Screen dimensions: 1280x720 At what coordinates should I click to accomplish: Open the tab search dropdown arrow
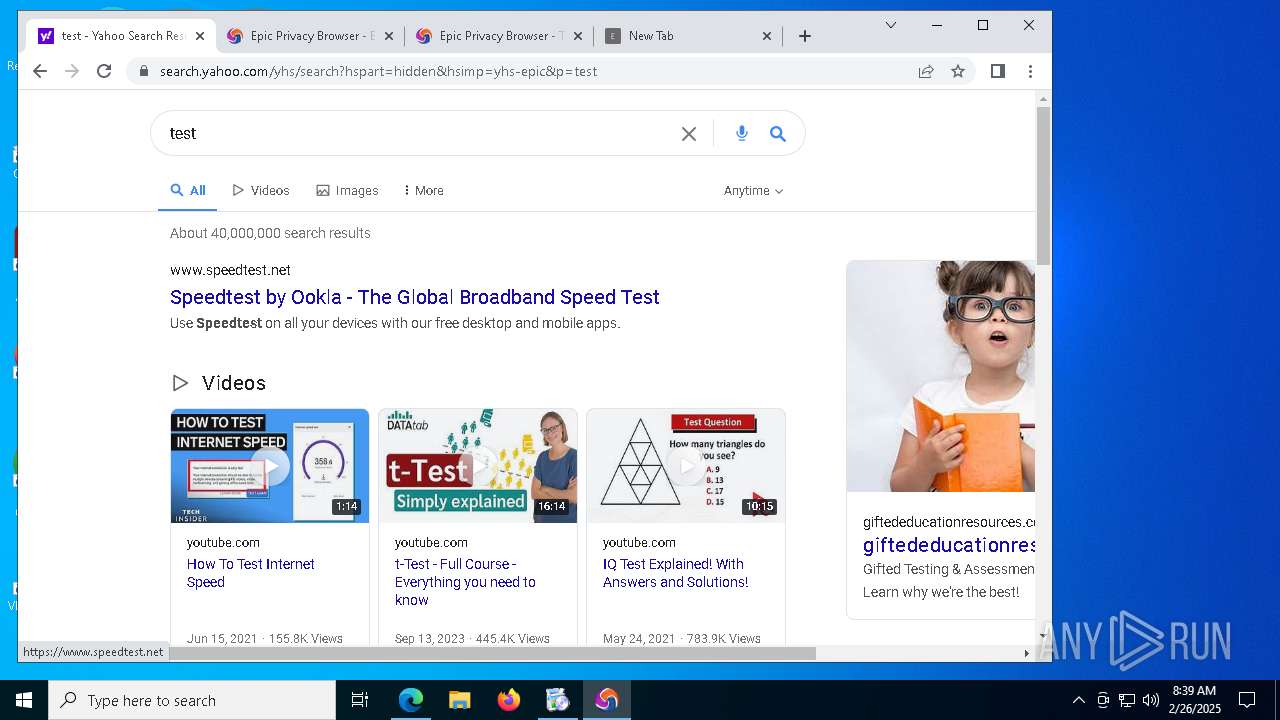[x=891, y=25]
